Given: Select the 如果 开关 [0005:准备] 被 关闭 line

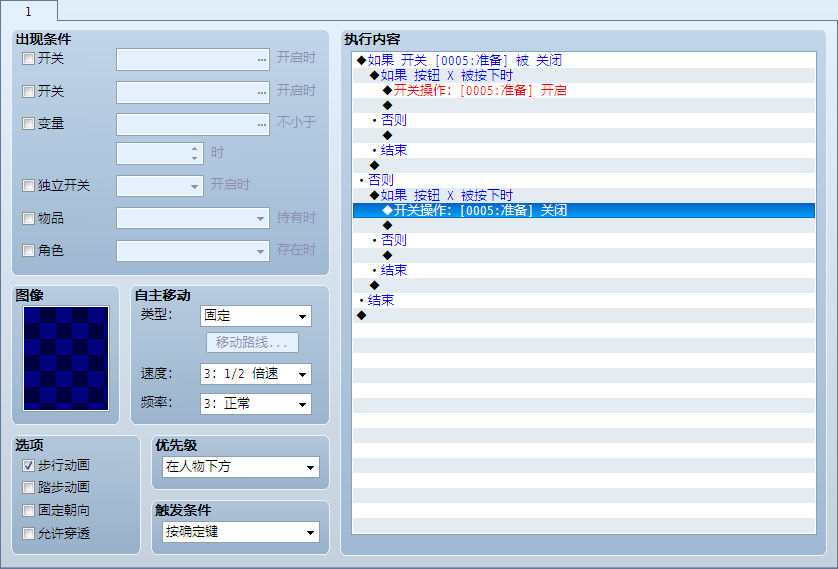Looking at the screenshot, I should pos(584,60).
